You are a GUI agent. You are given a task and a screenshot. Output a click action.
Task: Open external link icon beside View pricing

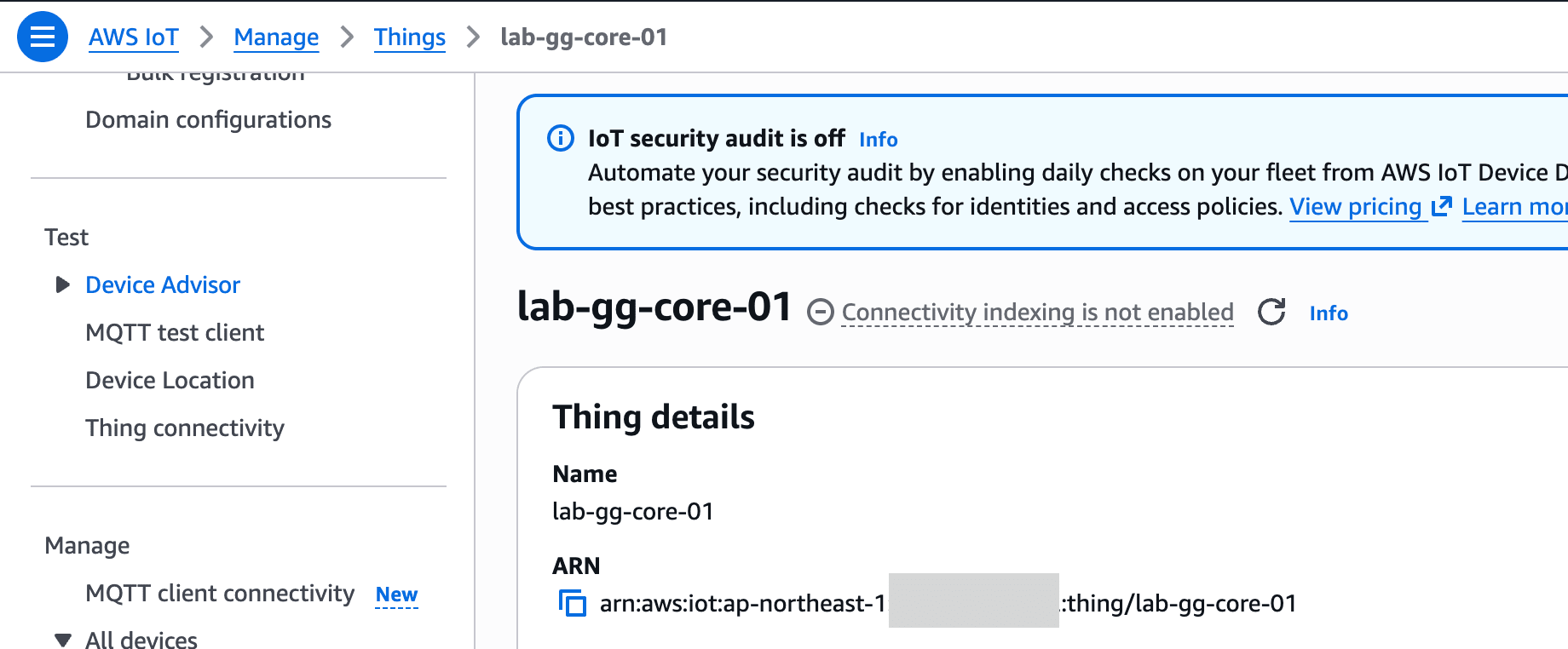tap(1441, 206)
